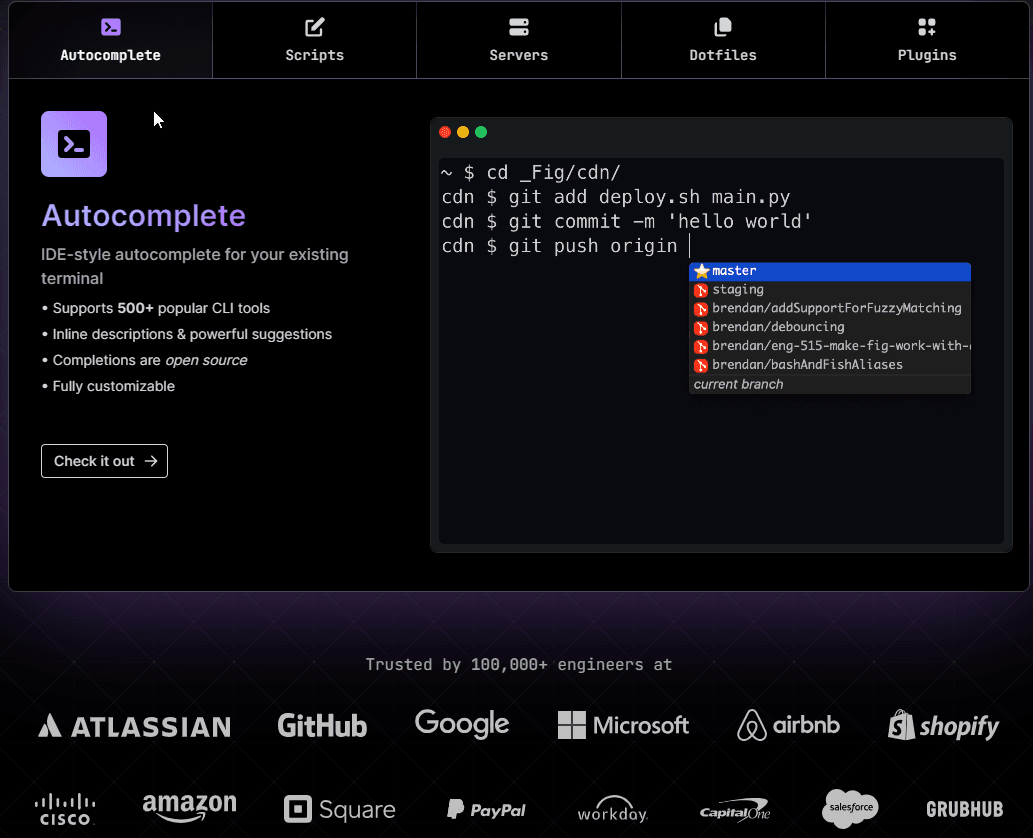Click the git branch icon beside staging
This screenshot has width=1033, height=838.
[x=701, y=290]
